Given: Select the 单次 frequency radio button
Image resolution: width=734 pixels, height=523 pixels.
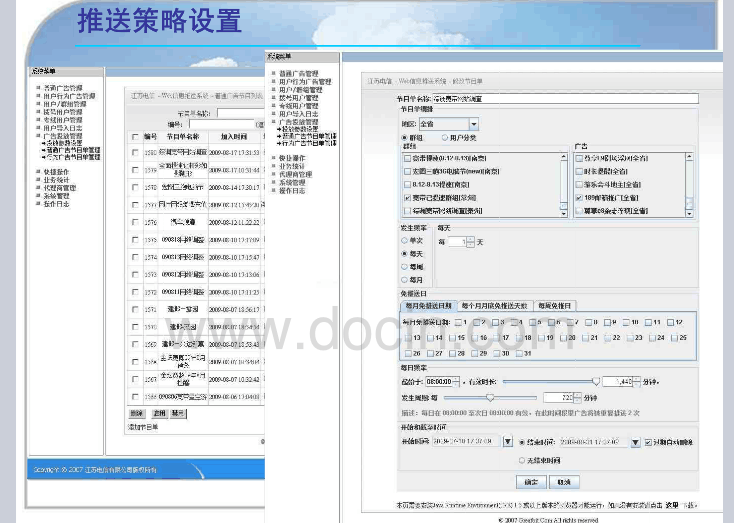Looking at the screenshot, I should [404, 240].
